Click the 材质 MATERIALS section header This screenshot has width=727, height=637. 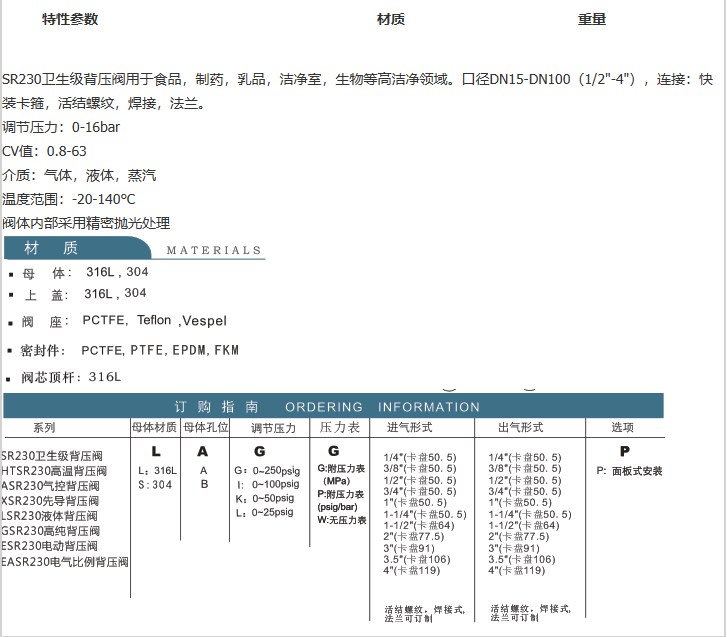coord(134,248)
